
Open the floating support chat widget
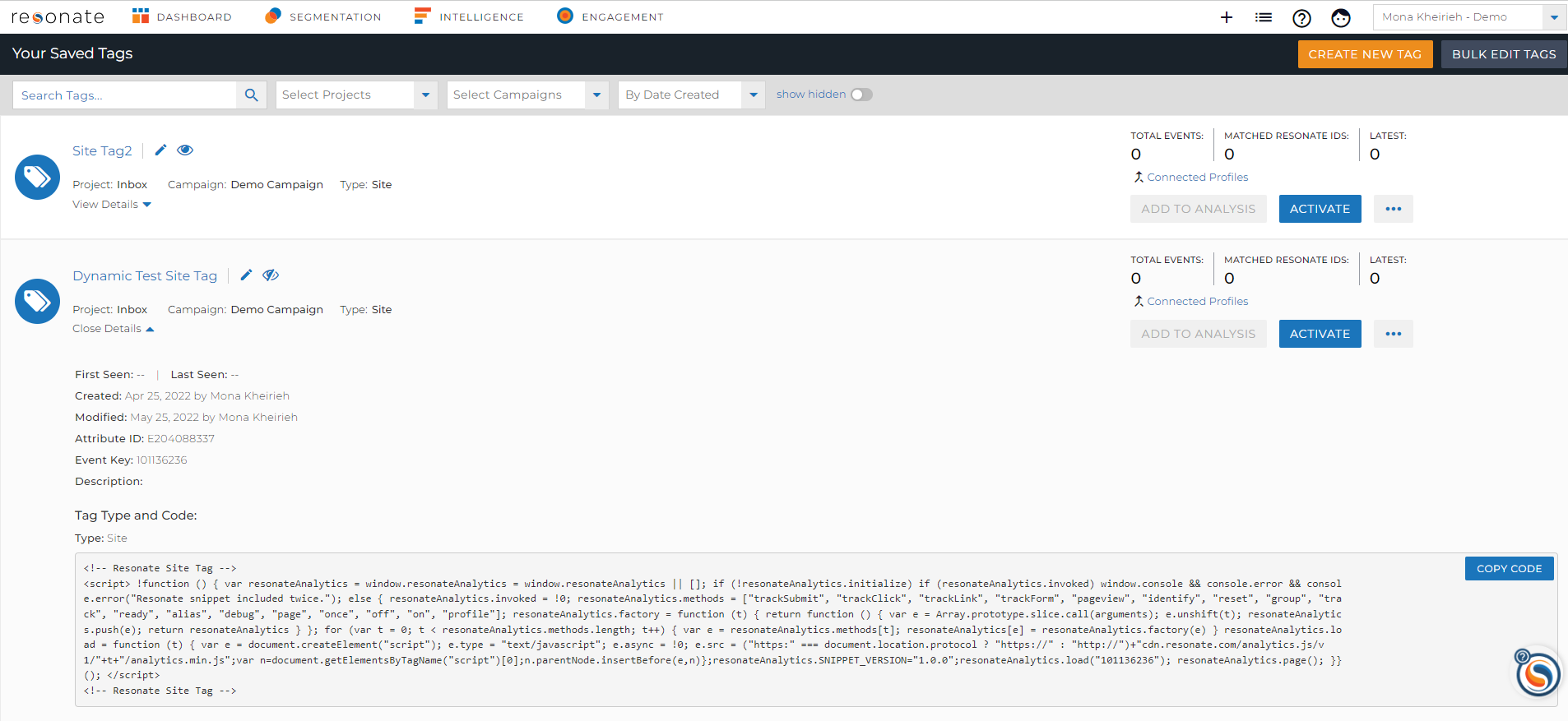[x=1537, y=673]
